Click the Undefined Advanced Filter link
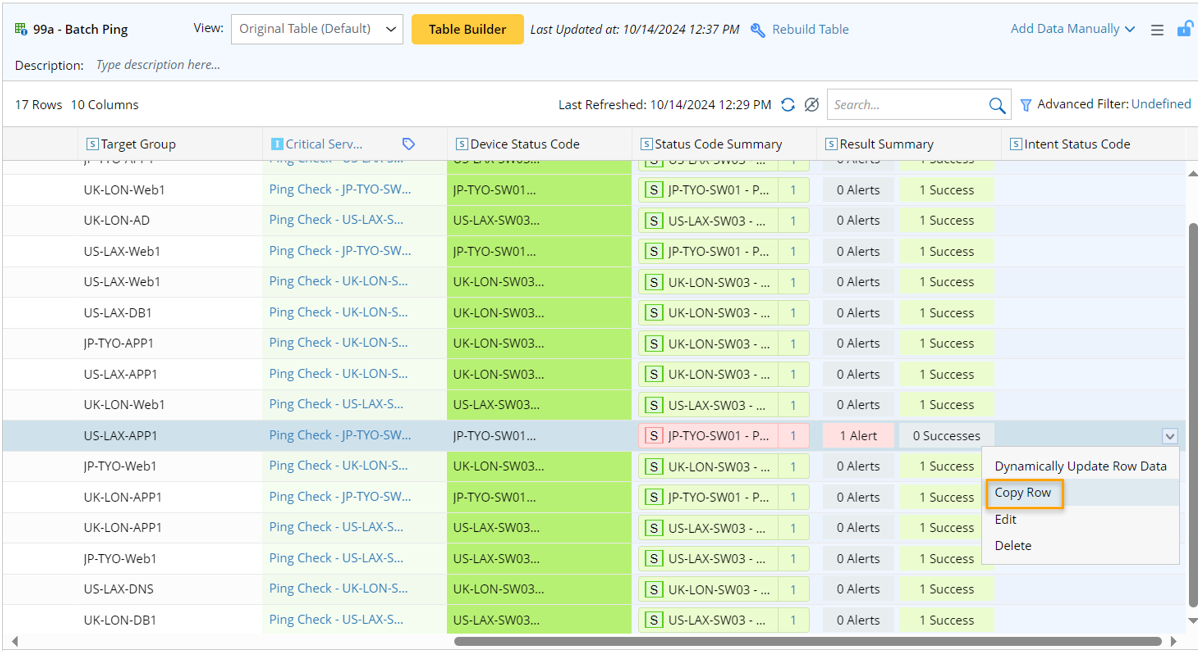This screenshot has width=1199, height=653. 1161,104
